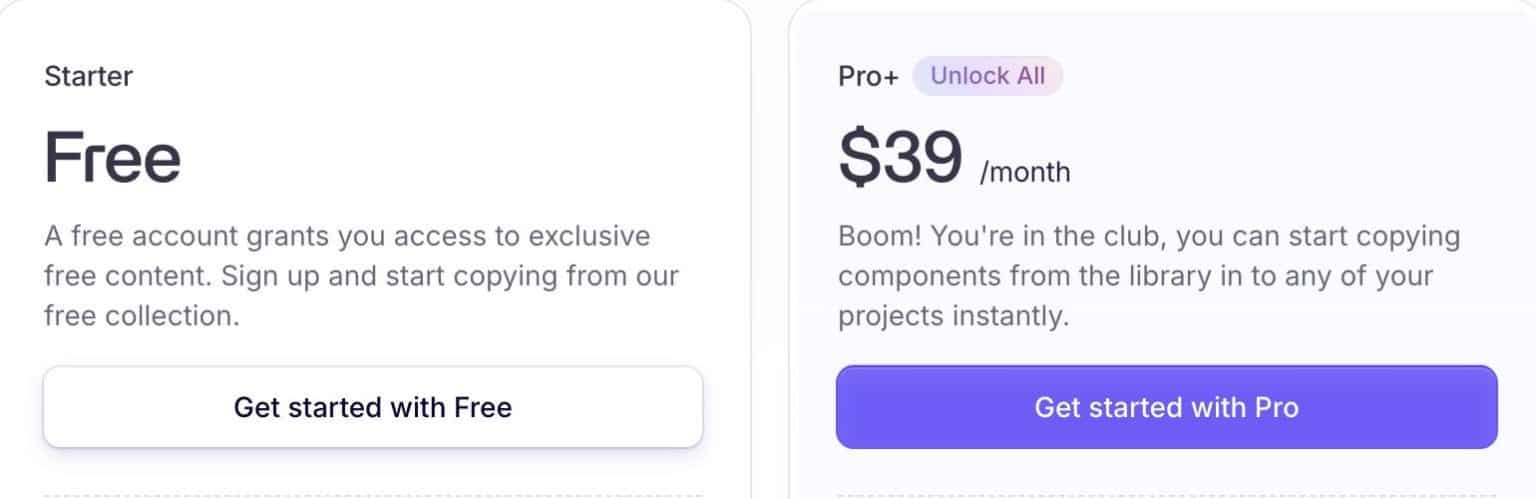Click the word 'exclusive' in Starter description

(x=589, y=237)
